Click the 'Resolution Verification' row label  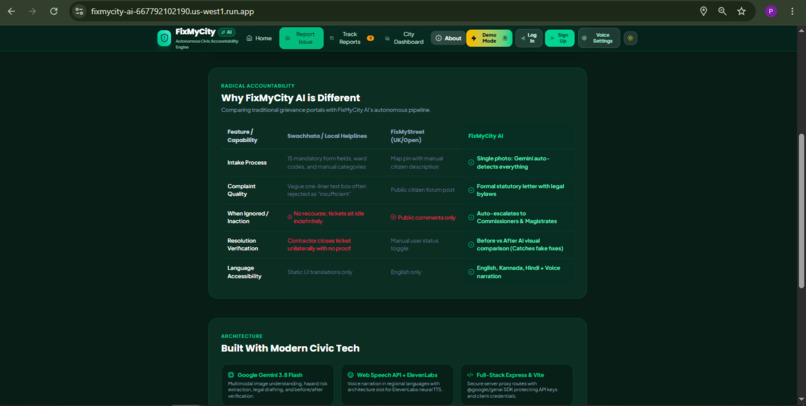click(x=243, y=245)
